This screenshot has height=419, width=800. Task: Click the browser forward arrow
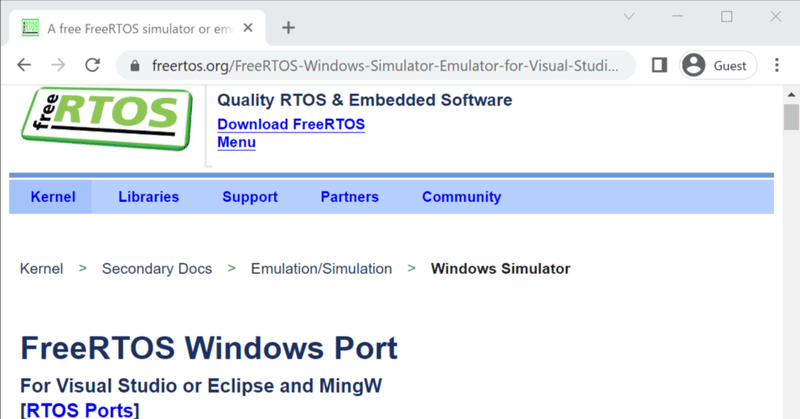click(58, 65)
